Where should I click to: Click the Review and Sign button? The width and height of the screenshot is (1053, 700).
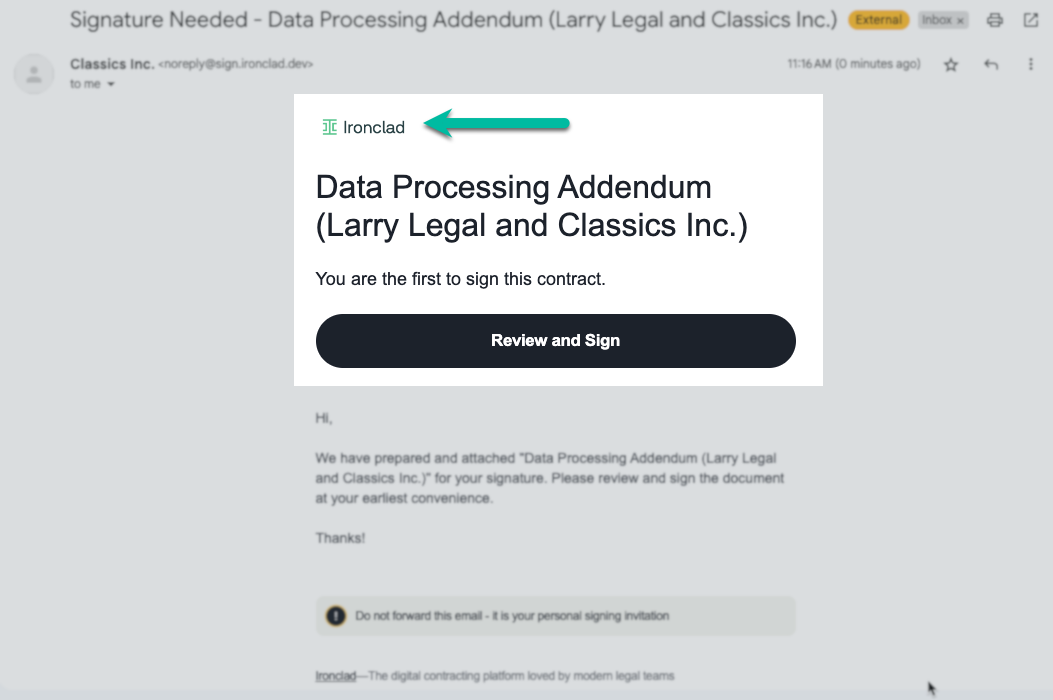[555, 341]
